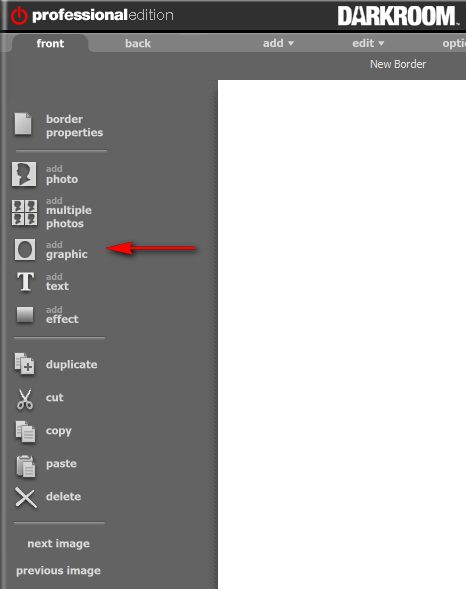Viewport: 466px width, 589px height.
Task: Click the border properties page icon
Action: (23, 124)
